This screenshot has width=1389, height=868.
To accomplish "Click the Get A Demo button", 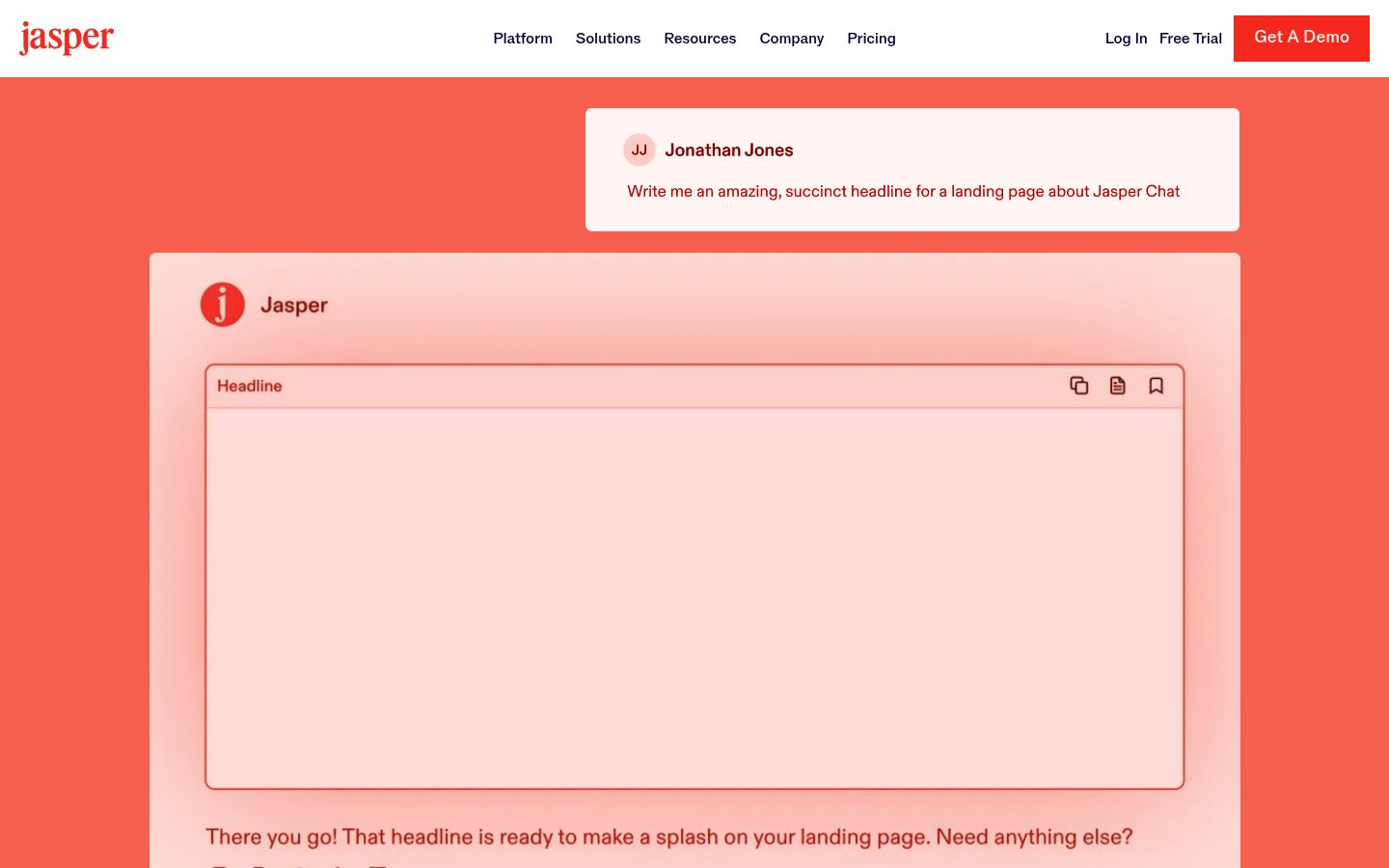I will (1301, 39).
